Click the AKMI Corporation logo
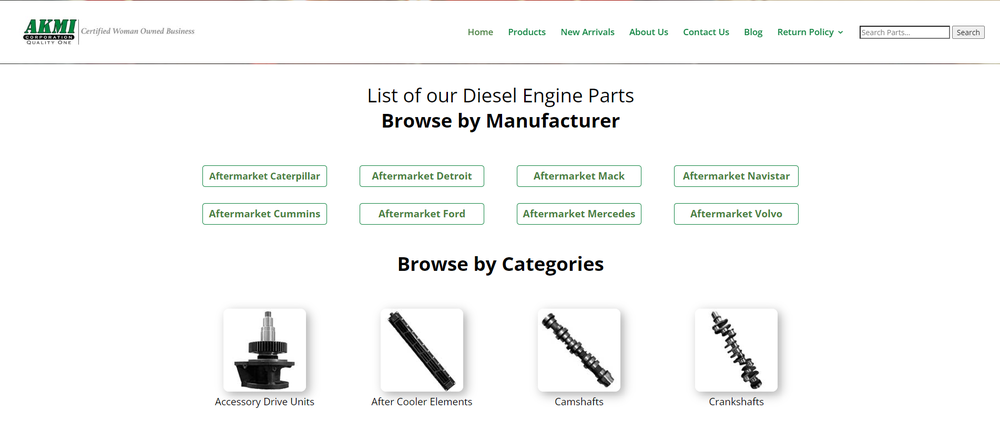1000x421 pixels. (50, 31)
